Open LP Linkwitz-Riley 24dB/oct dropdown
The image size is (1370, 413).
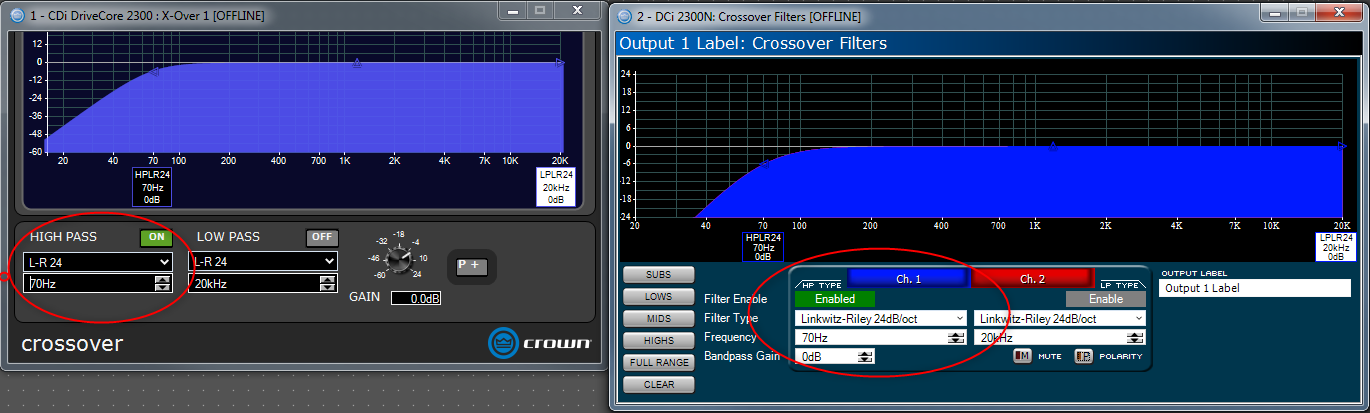[x=1060, y=318]
